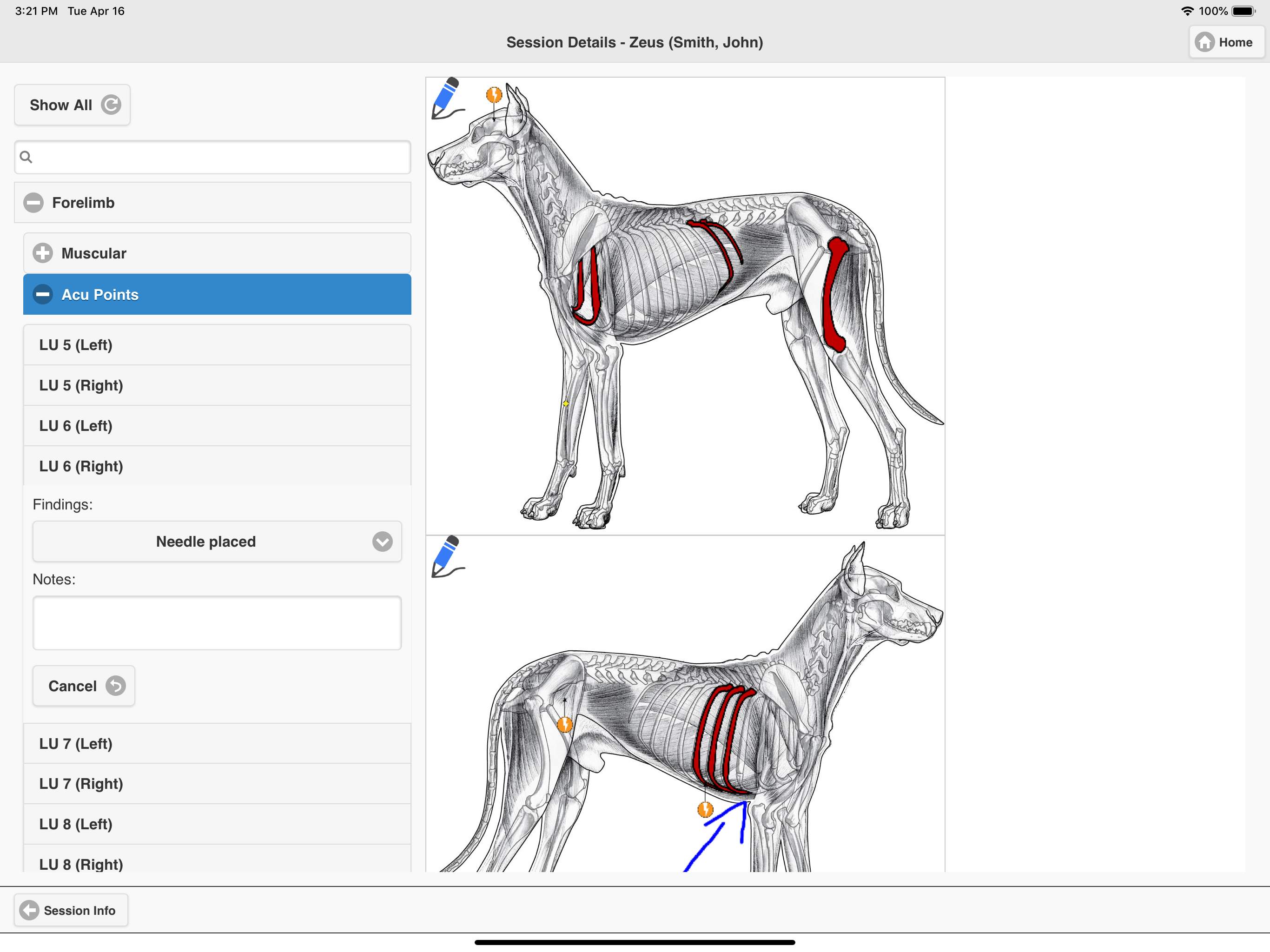
Task: Open the Needle placed findings dropdown
Action: click(217, 542)
